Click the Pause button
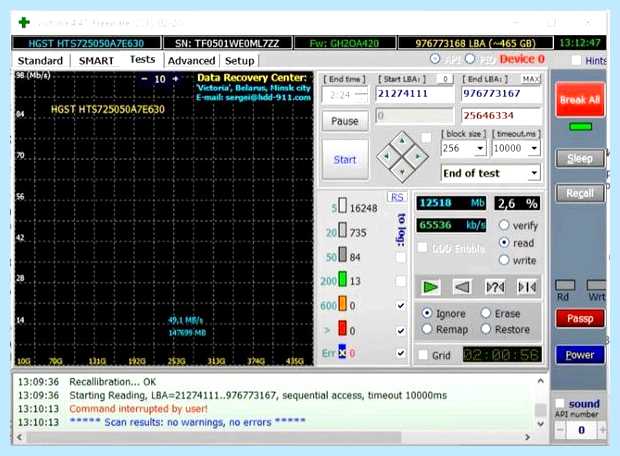This screenshot has height=456, width=620. (345, 121)
